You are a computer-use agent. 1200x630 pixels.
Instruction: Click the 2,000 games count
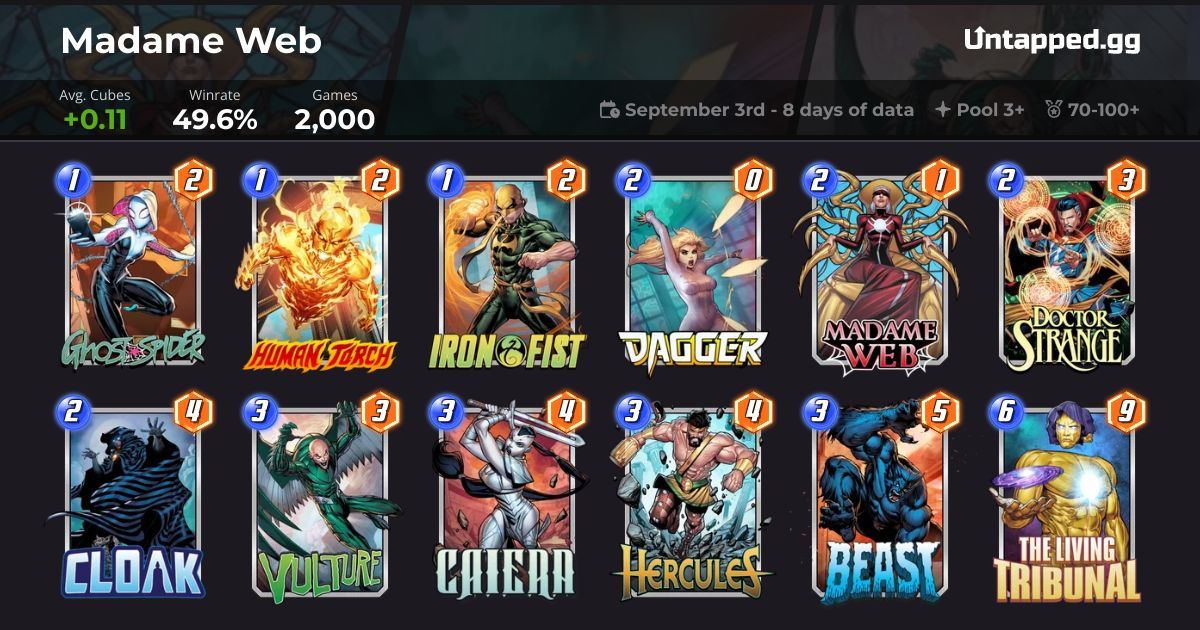point(334,120)
